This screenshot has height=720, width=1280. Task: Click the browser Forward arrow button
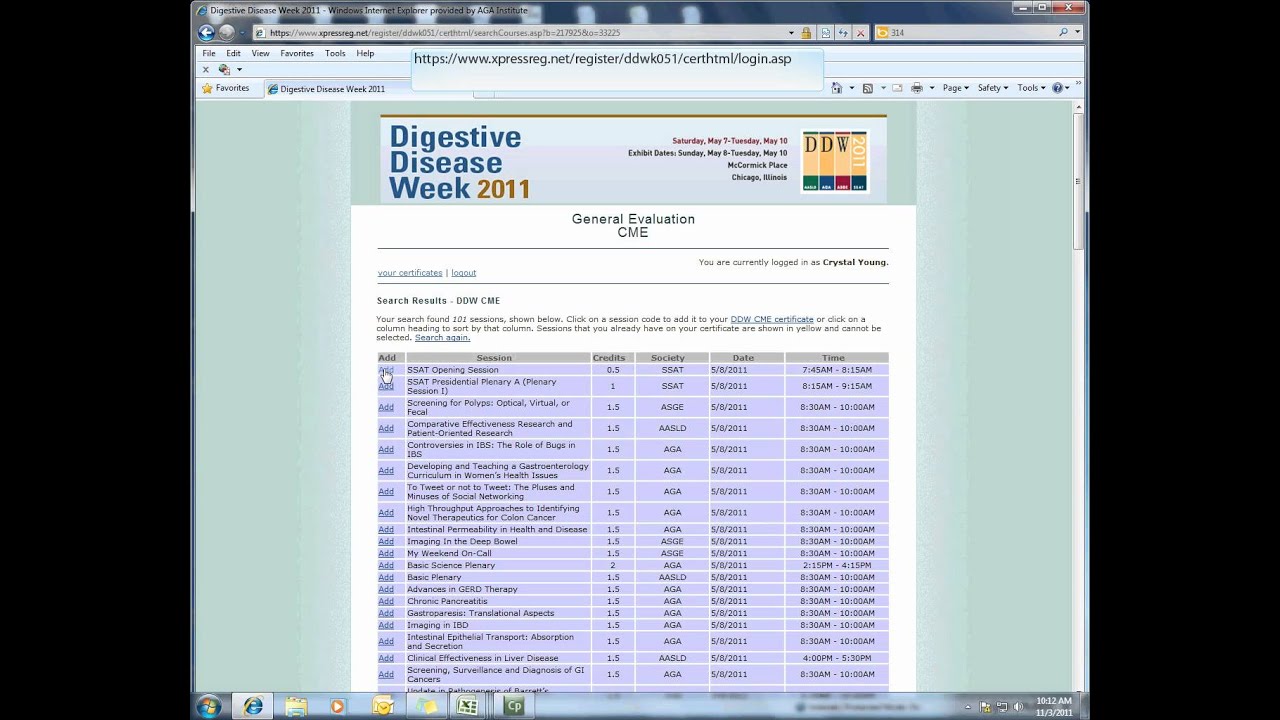coord(226,32)
